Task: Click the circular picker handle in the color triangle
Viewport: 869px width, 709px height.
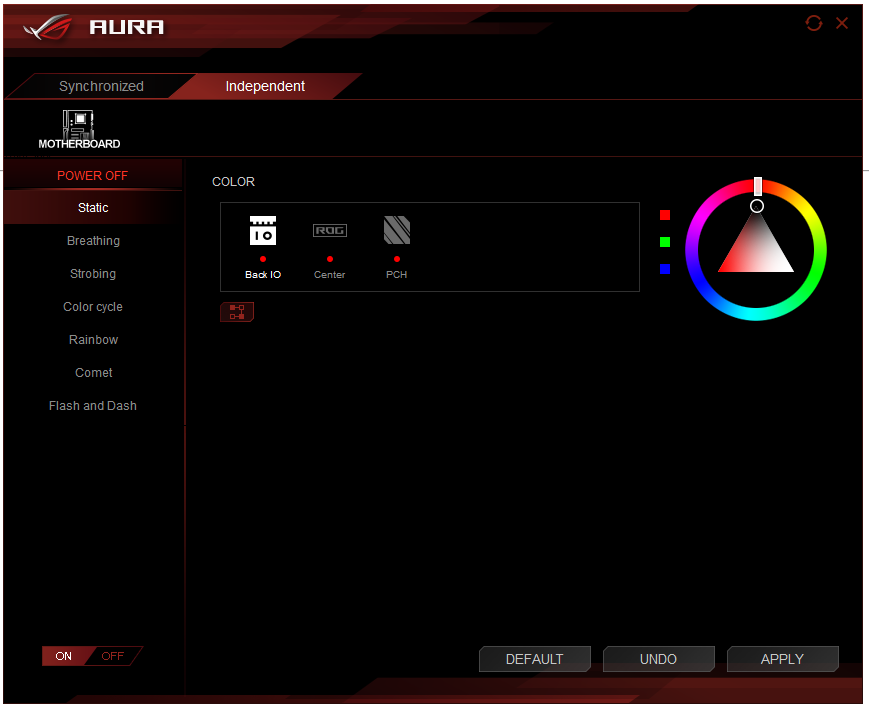Action: click(x=756, y=206)
